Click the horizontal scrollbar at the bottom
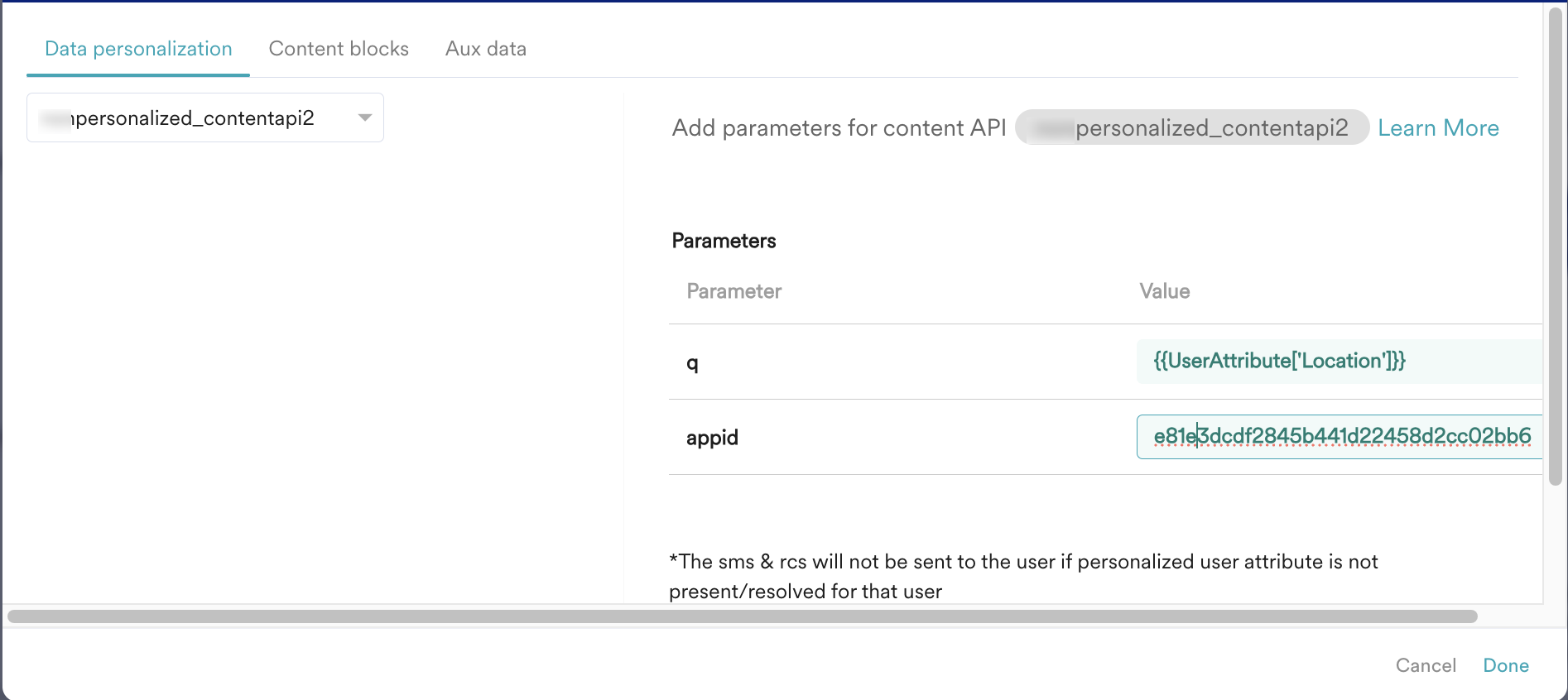 (742, 616)
